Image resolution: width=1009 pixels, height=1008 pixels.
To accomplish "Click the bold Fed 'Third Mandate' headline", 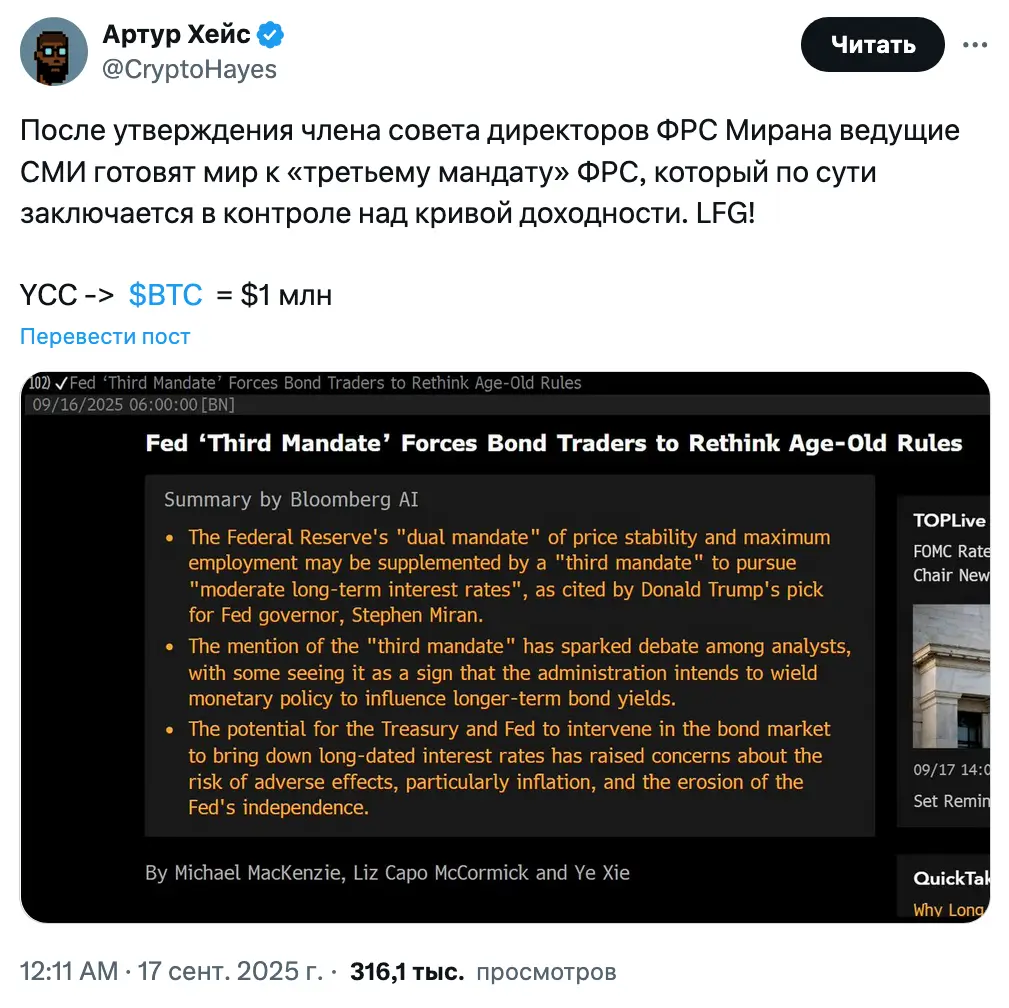I will point(554,443).
